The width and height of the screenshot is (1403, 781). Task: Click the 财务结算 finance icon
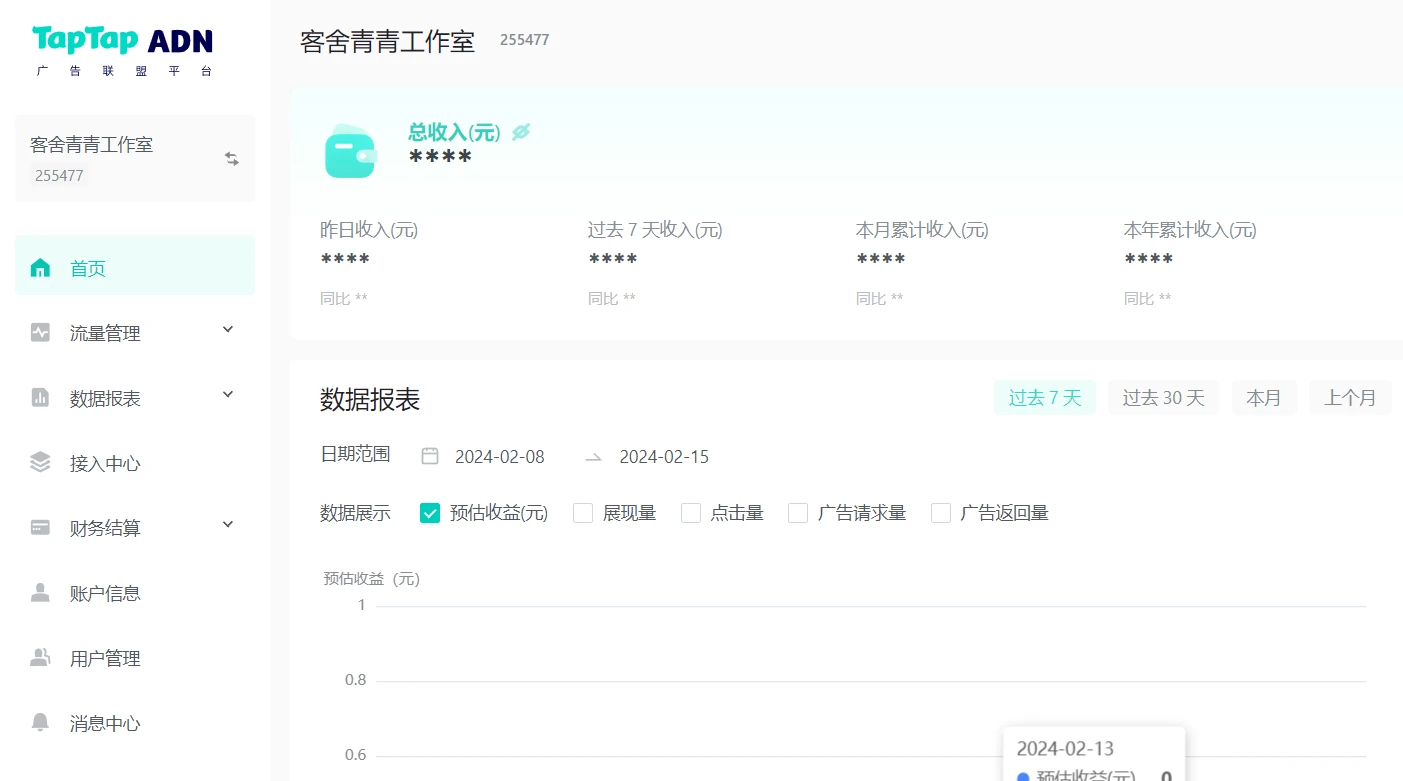pos(40,527)
